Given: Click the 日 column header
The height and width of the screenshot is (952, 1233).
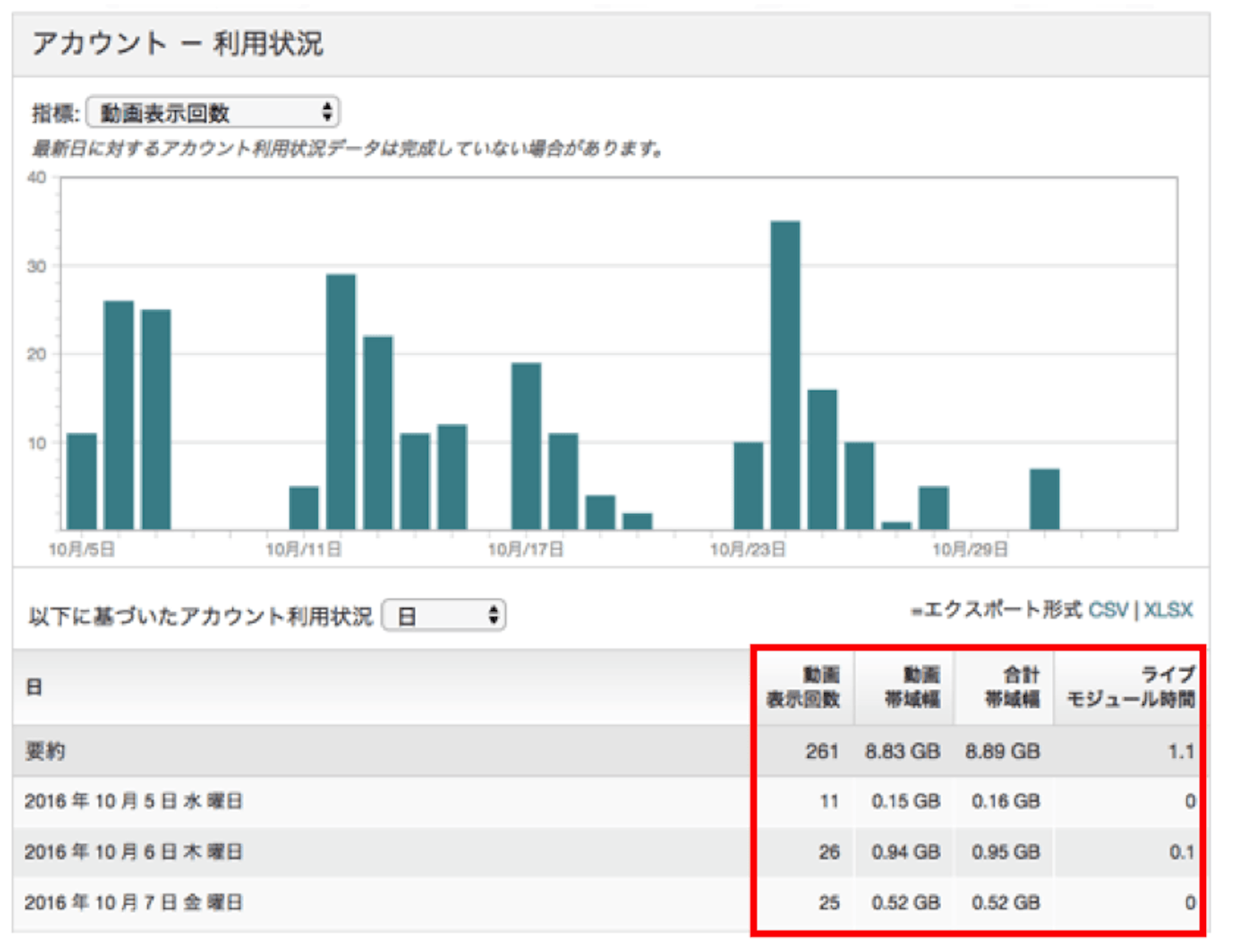Looking at the screenshot, I should (34, 687).
